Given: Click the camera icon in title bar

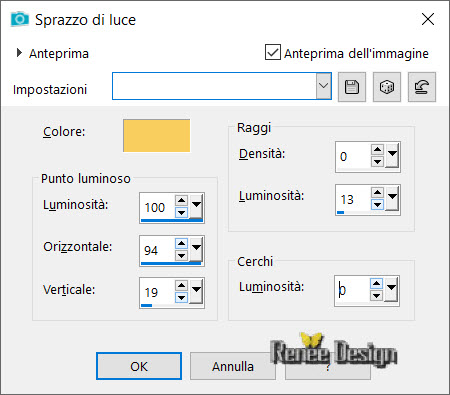Looking at the screenshot, I should pos(19,19).
